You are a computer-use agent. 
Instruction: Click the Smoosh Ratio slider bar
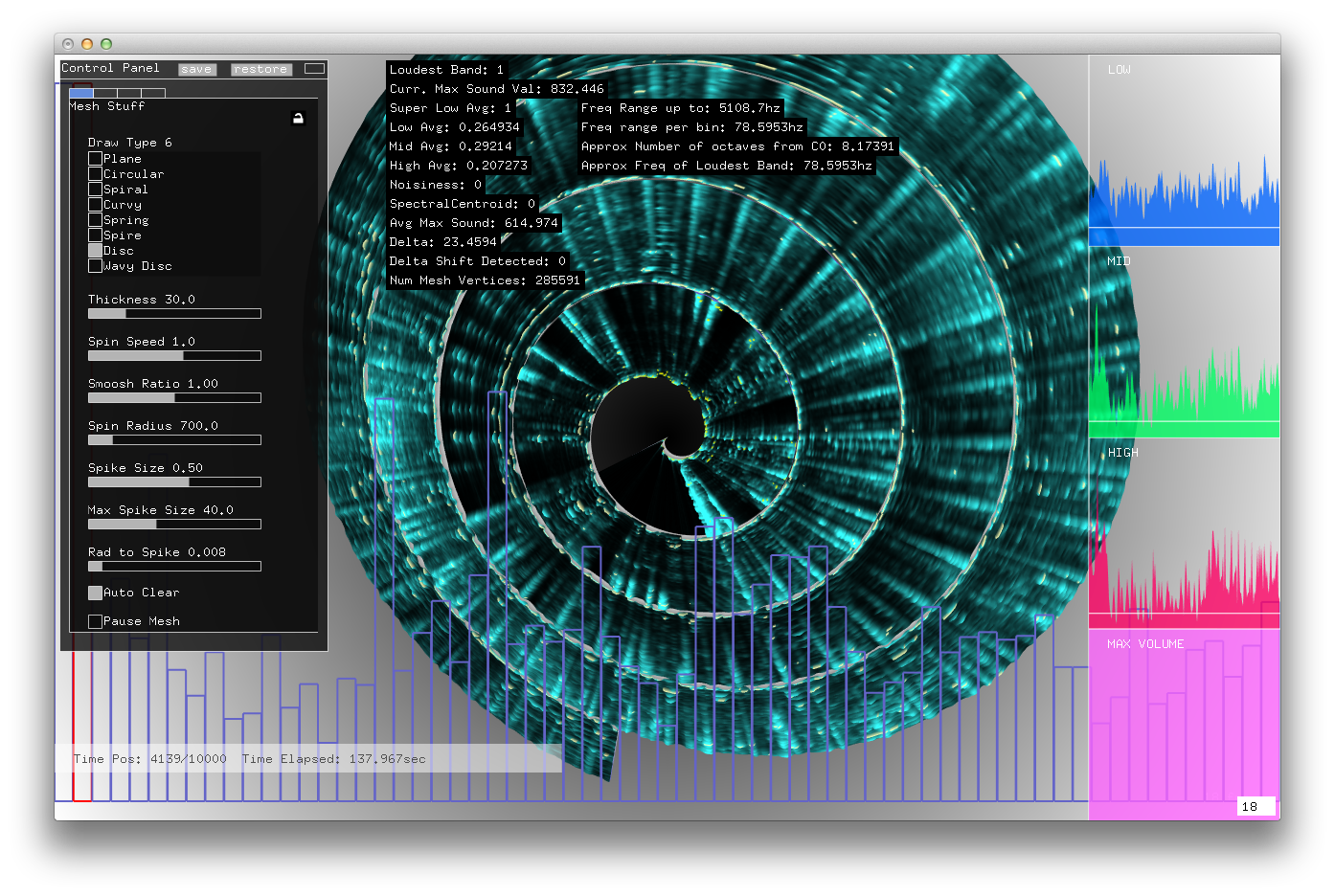click(174, 398)
